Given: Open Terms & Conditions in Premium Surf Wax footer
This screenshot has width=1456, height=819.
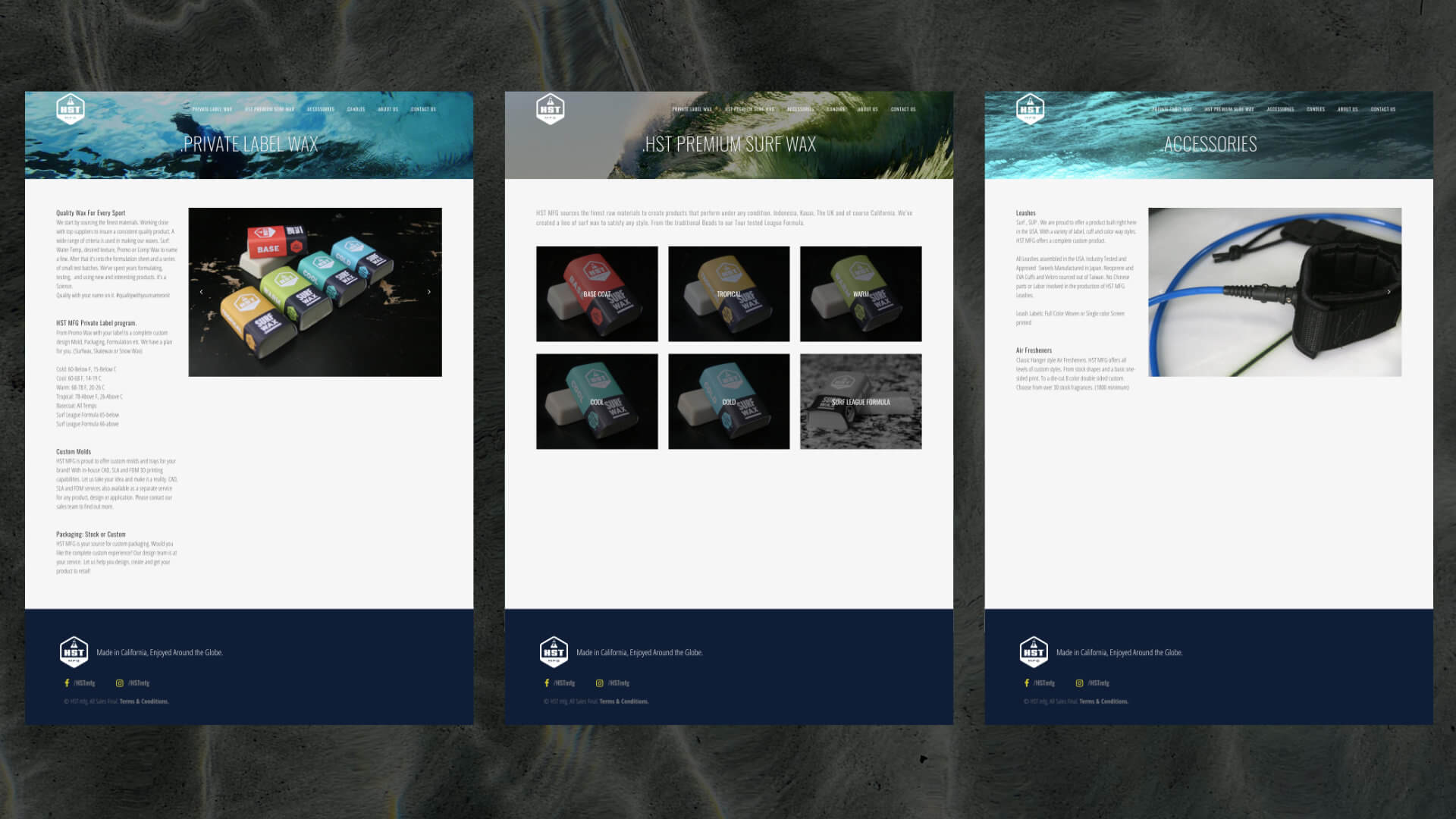Looking at the screenshot, I should click(x=624, y=701).
